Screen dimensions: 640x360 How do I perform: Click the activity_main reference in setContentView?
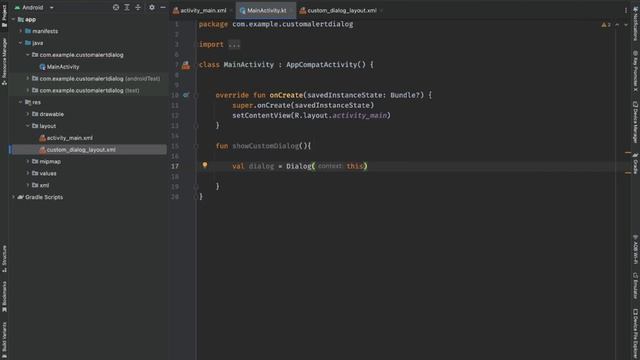pyautogui.click(x=359, y=116)
